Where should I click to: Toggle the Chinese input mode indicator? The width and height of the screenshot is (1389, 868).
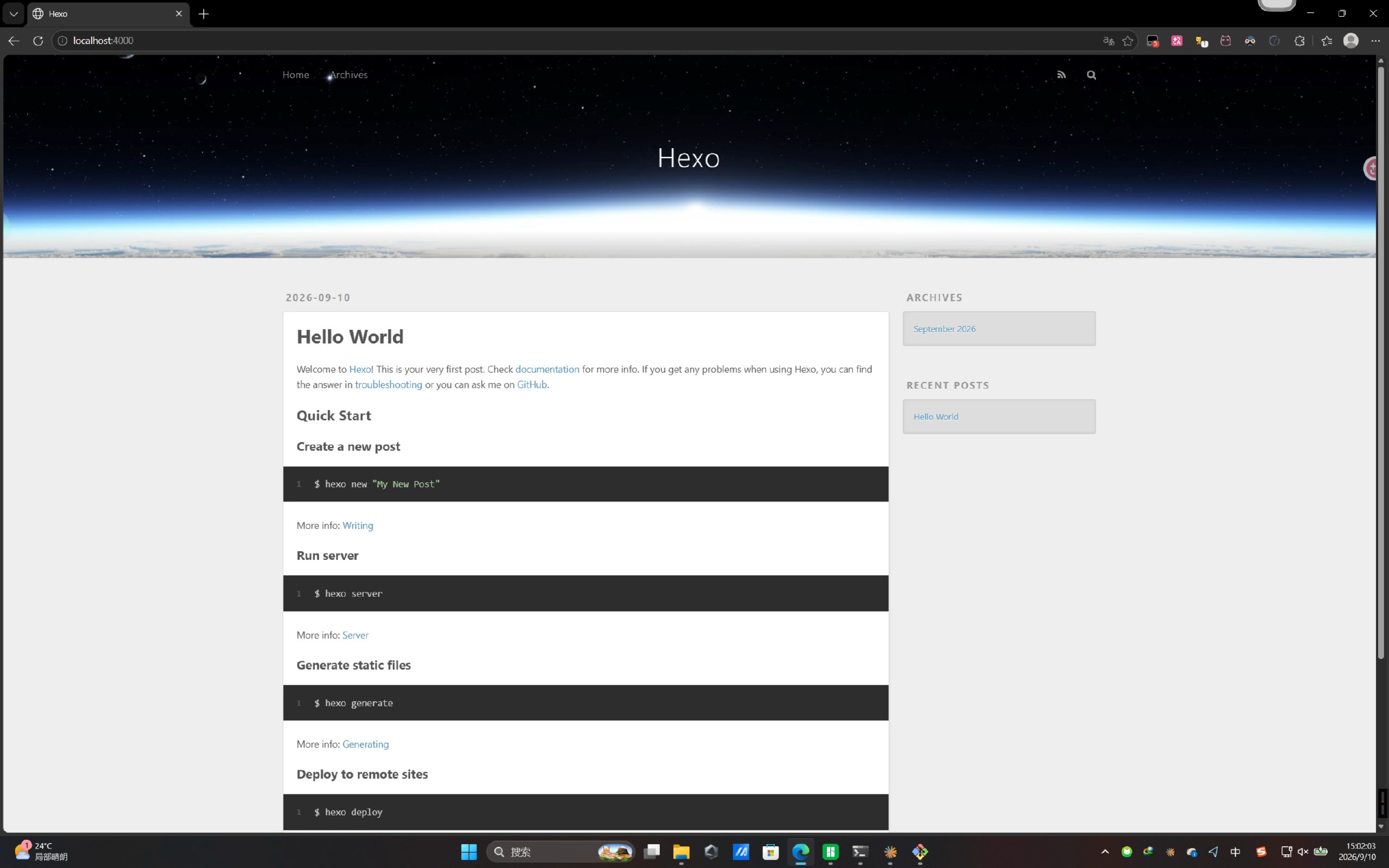(1235, 852)
